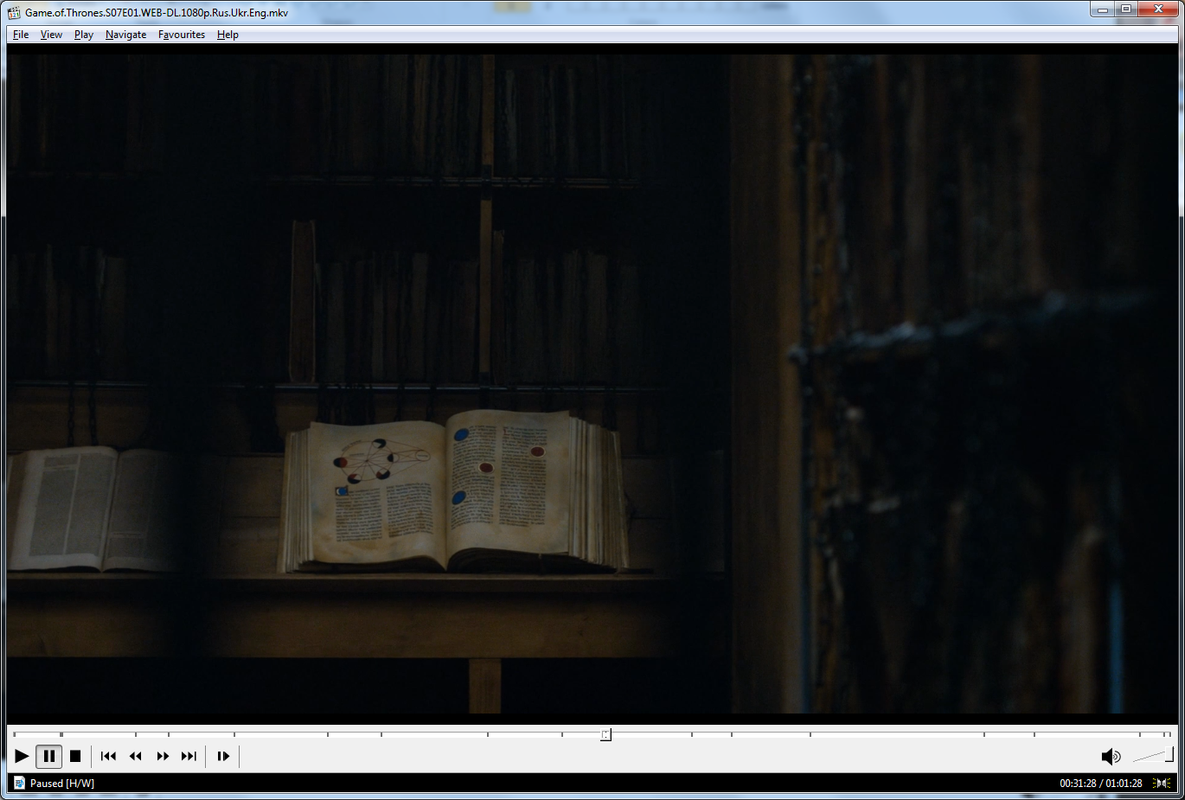The width and height of the screenshot is (1185, 800).
Task: Click the rewind (decrease speed) button
Action: [x=135, y=756]
